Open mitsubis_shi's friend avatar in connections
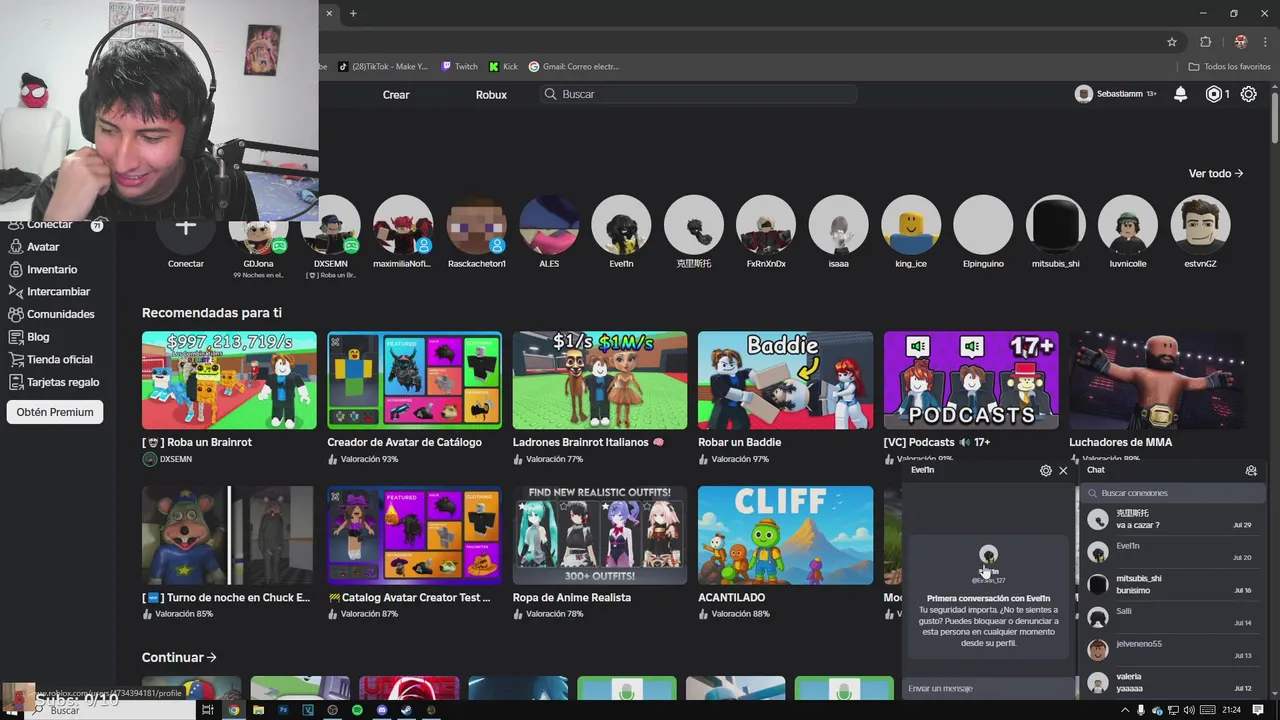 (1056, 225)
